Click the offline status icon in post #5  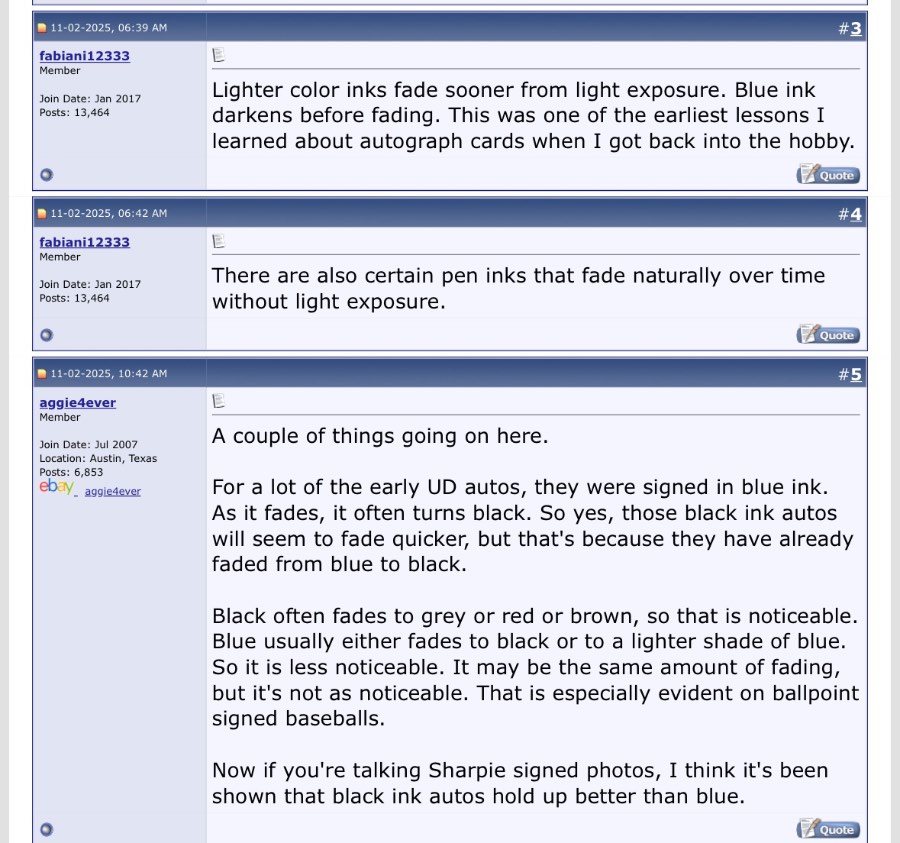click(x=46, y=829)
